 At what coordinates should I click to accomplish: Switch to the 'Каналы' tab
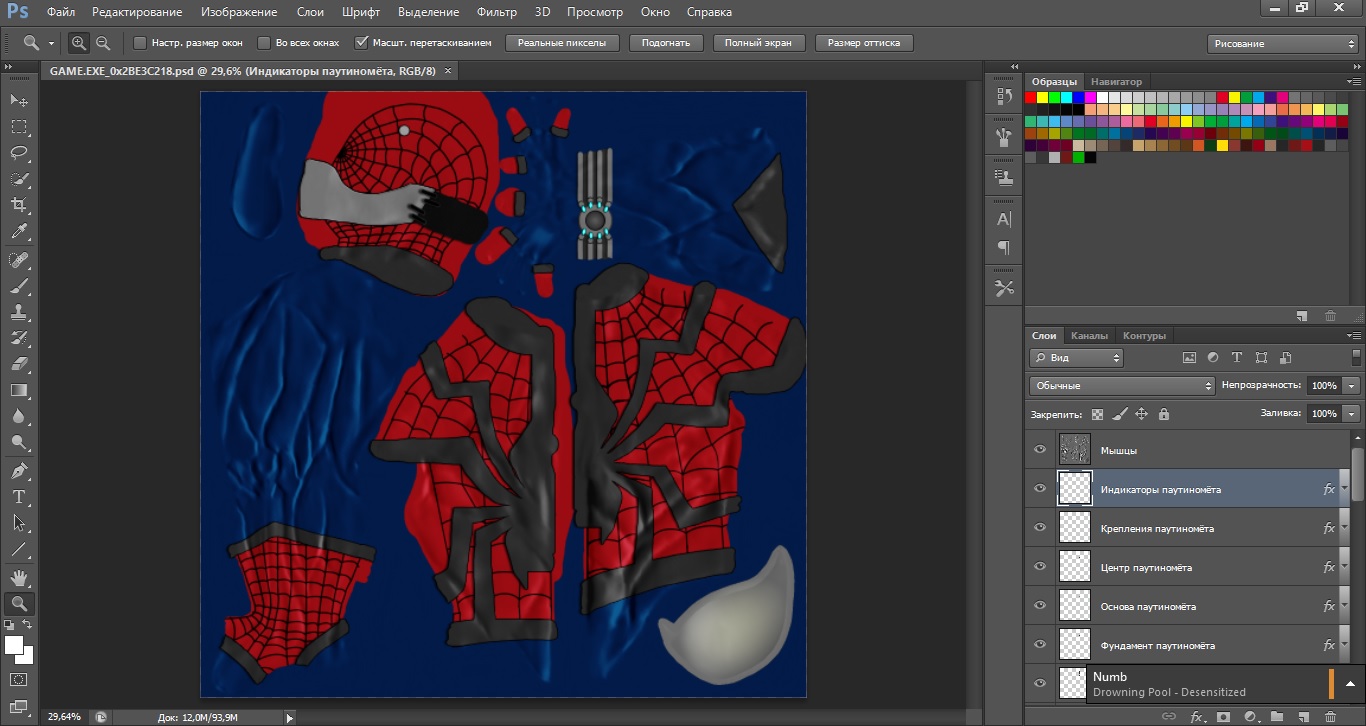(x=1088, y=336)
